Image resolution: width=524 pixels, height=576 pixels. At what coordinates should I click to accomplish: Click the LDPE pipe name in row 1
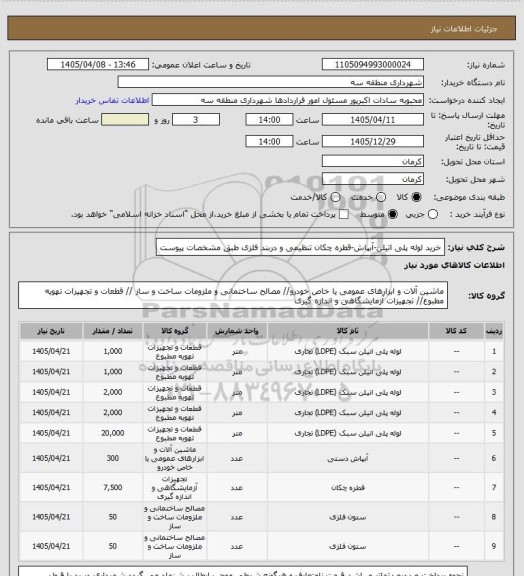(348, 352)
